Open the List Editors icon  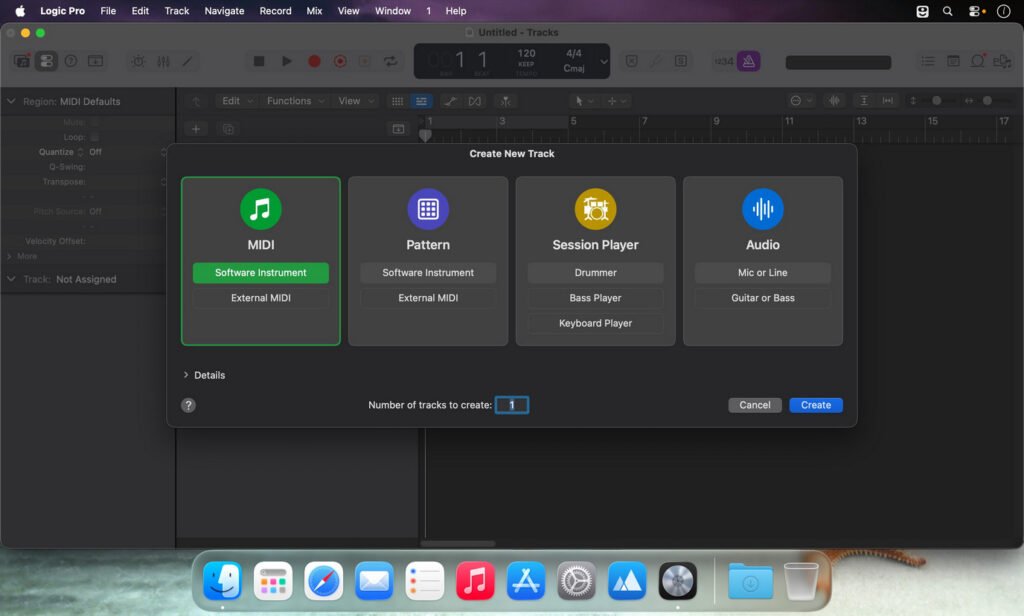928,61
